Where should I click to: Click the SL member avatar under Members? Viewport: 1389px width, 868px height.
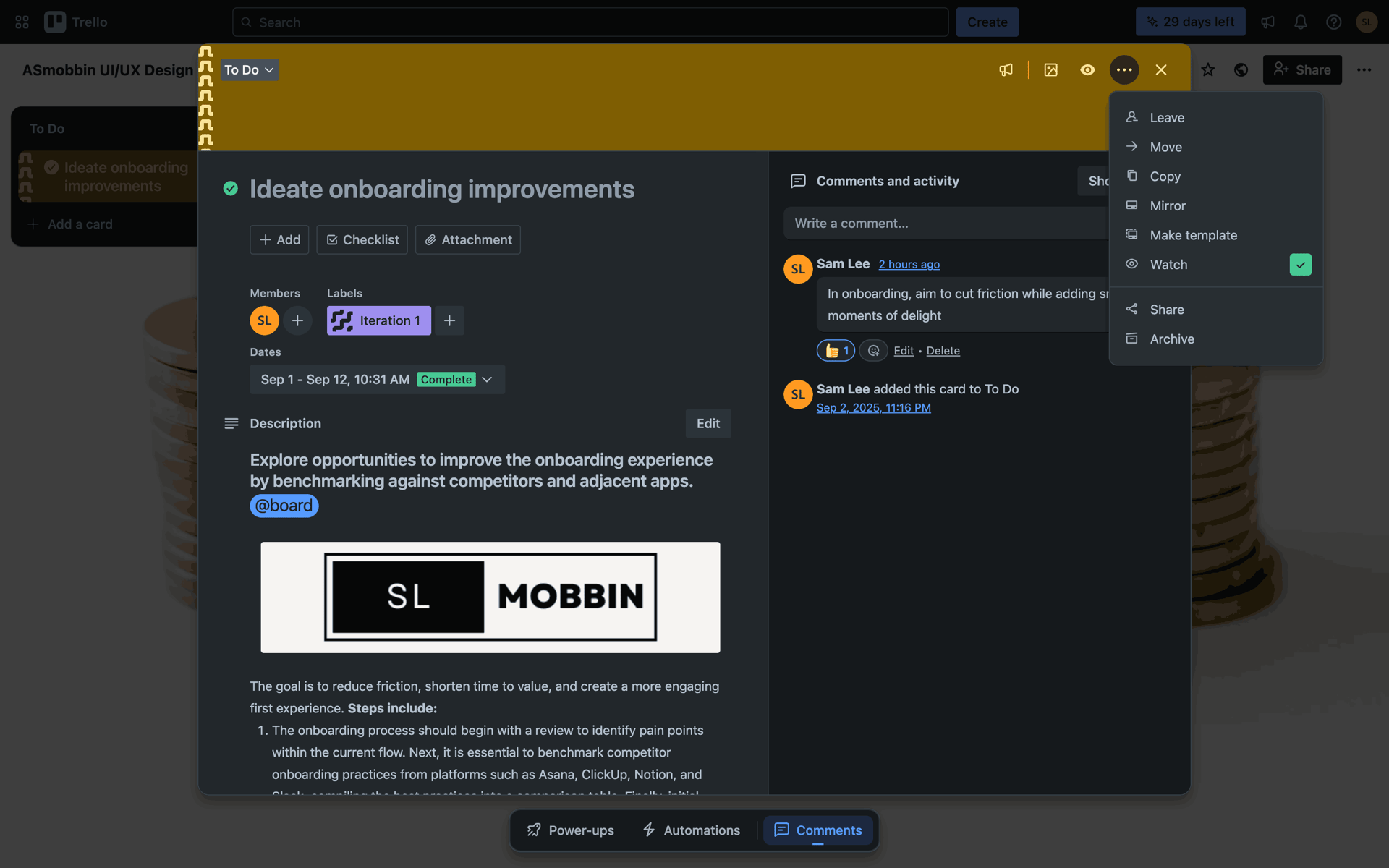coord(264,320)
